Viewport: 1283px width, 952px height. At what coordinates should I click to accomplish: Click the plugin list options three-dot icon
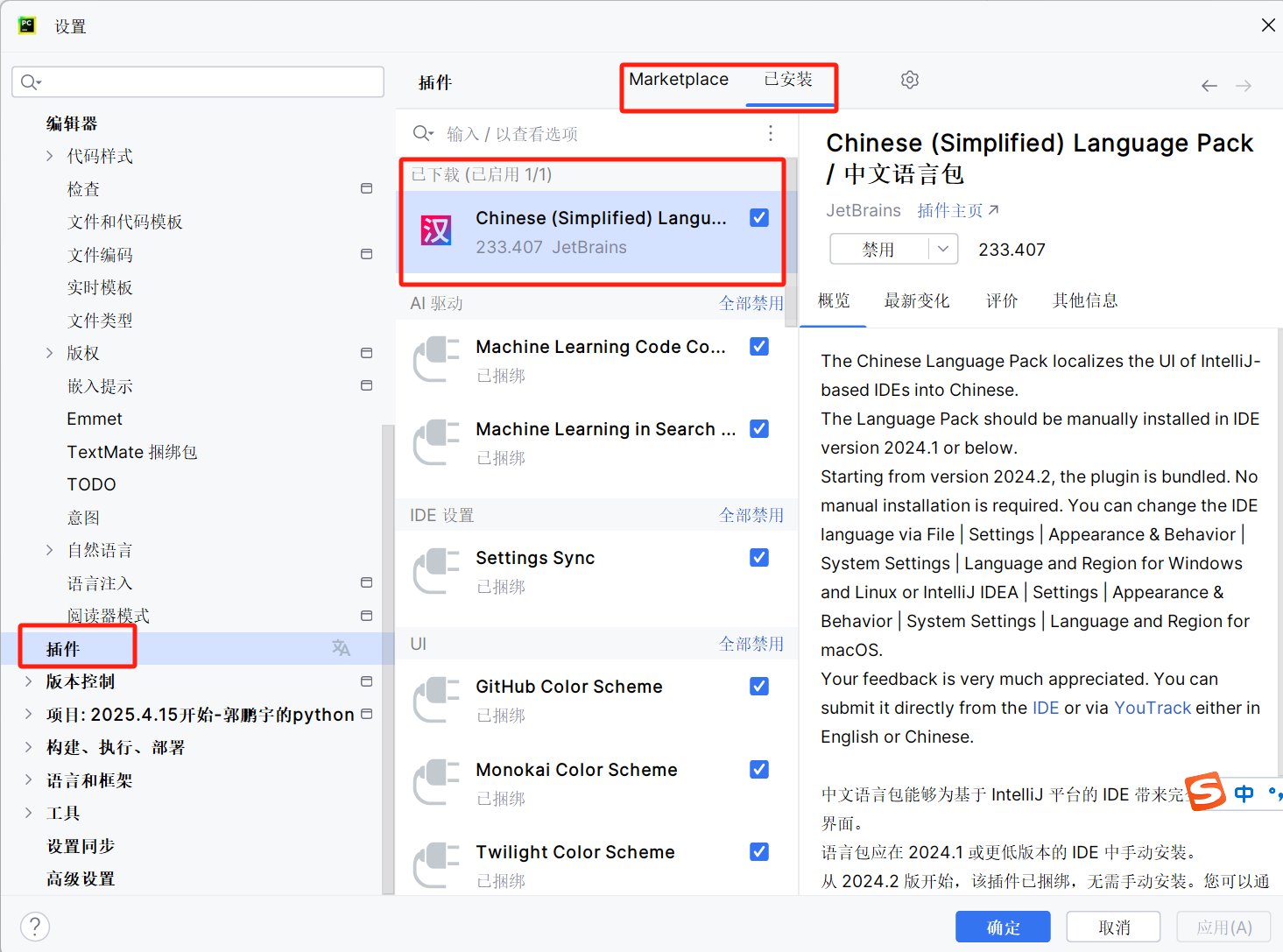click(x=771, y=133)
